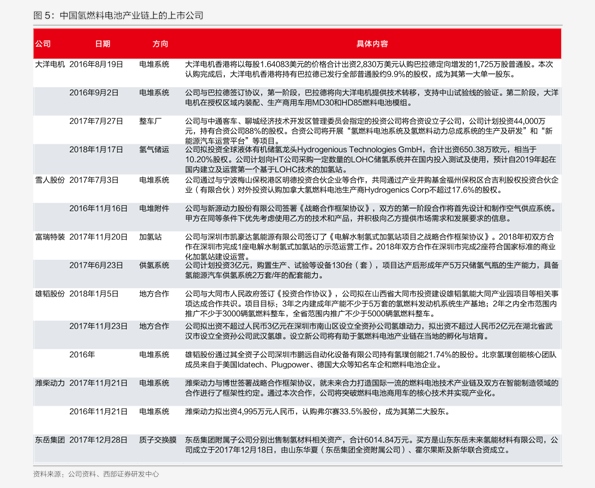The height and width of the screenshot is (488, 595).
Task: Select the 富瑞特装 company cell
Action: point(50,237)
